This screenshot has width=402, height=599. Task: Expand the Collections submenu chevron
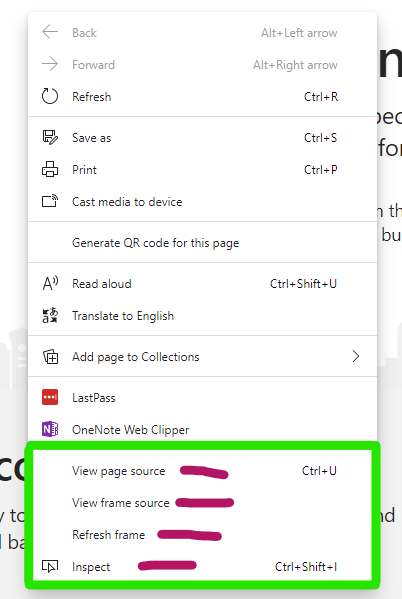tap(356, 356)
